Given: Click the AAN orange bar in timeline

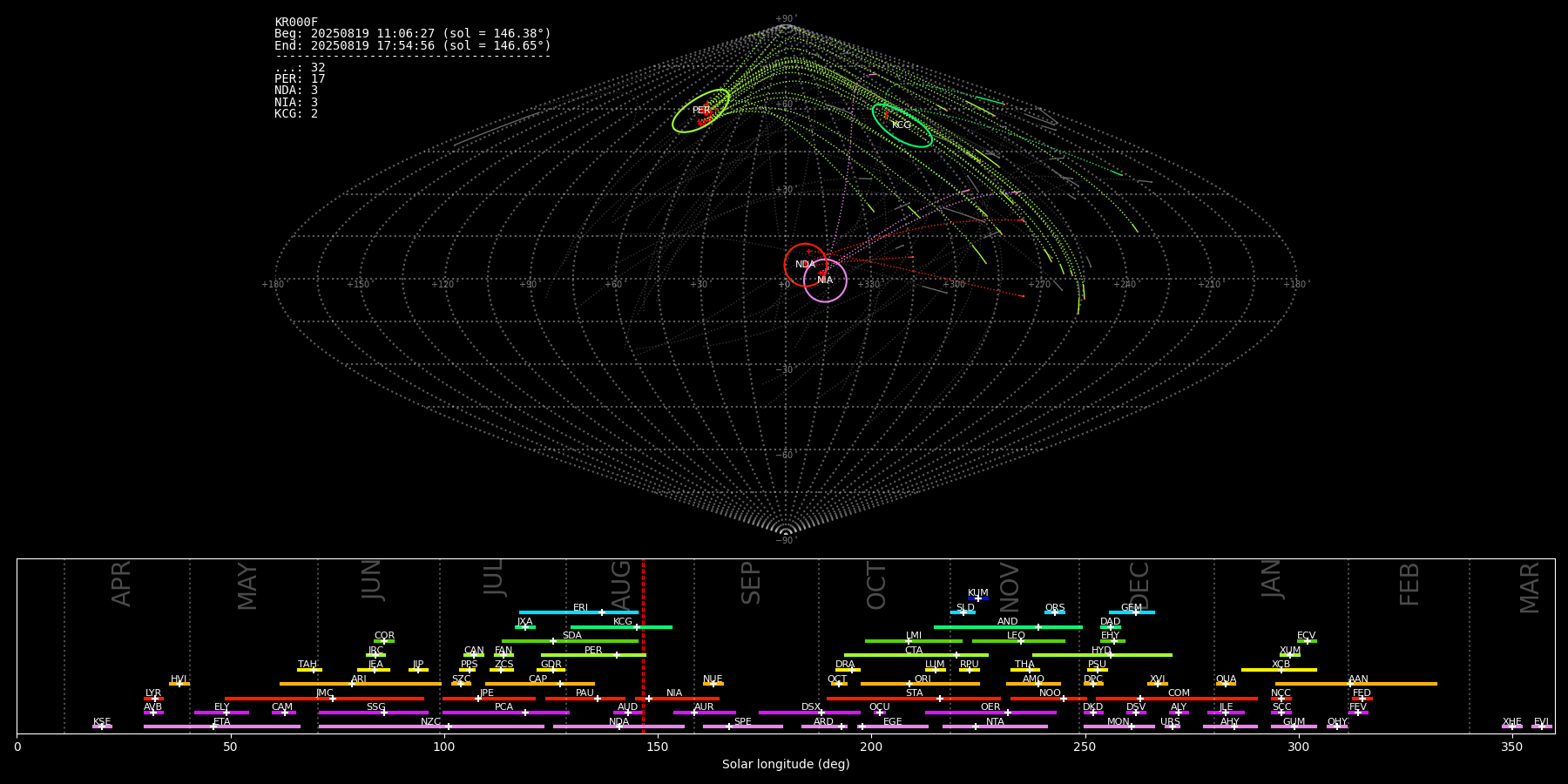Looking at the screenshot, I should click(1356, 684).
